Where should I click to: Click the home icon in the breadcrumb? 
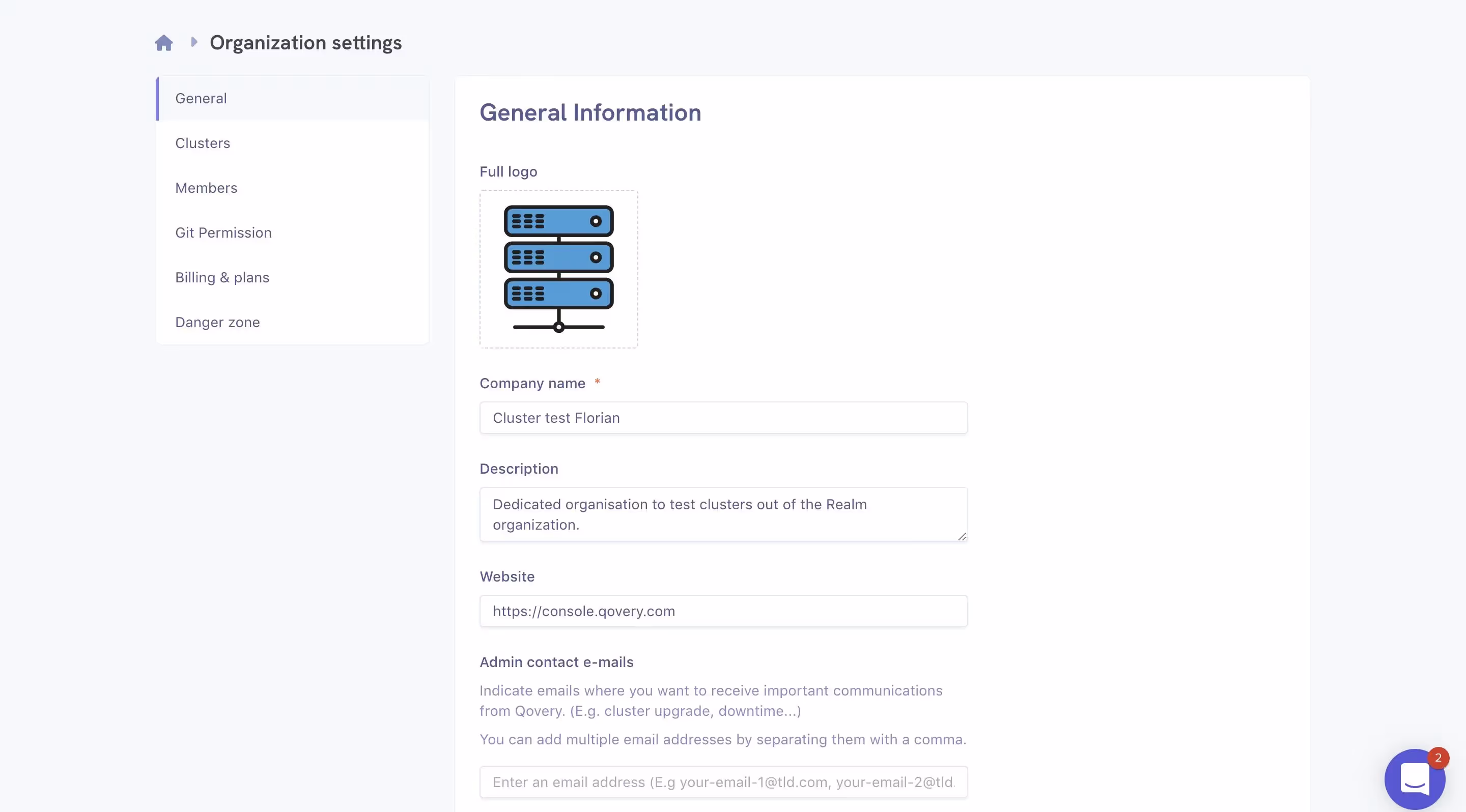[x=164, y=42]
